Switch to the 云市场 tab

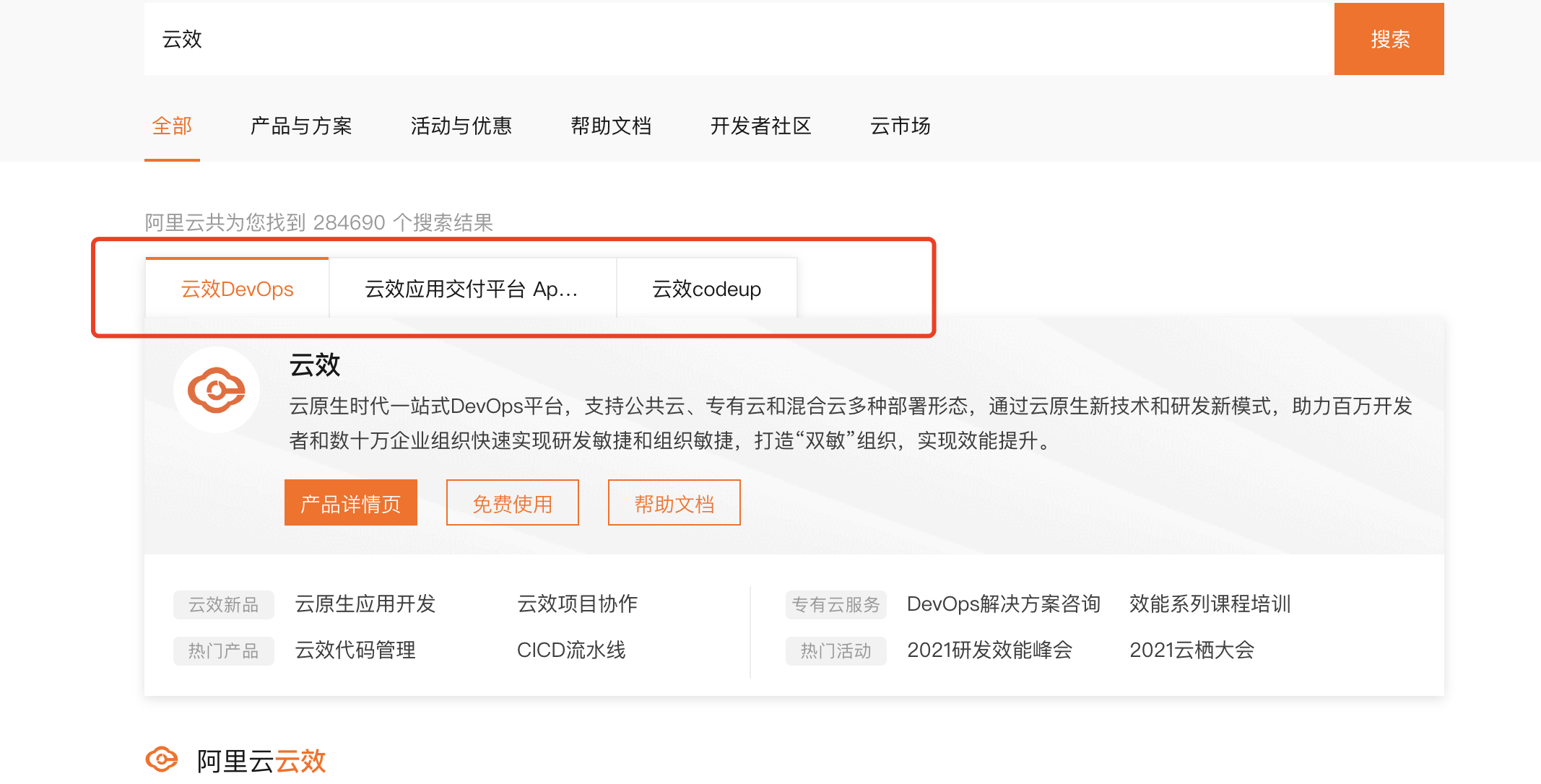tap(900, 126)
